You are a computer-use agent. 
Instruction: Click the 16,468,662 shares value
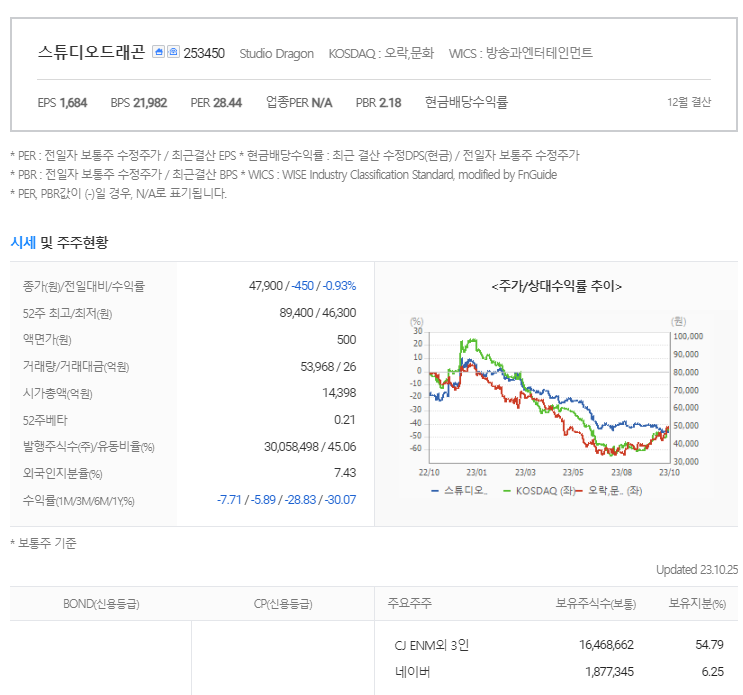click(x=606, y=645)
